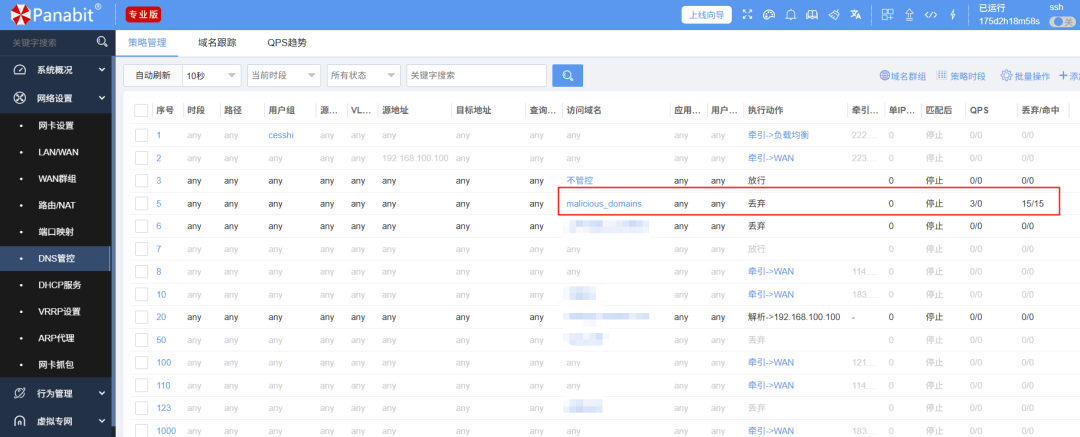Open the language translate icon

(x=855, y=14)
